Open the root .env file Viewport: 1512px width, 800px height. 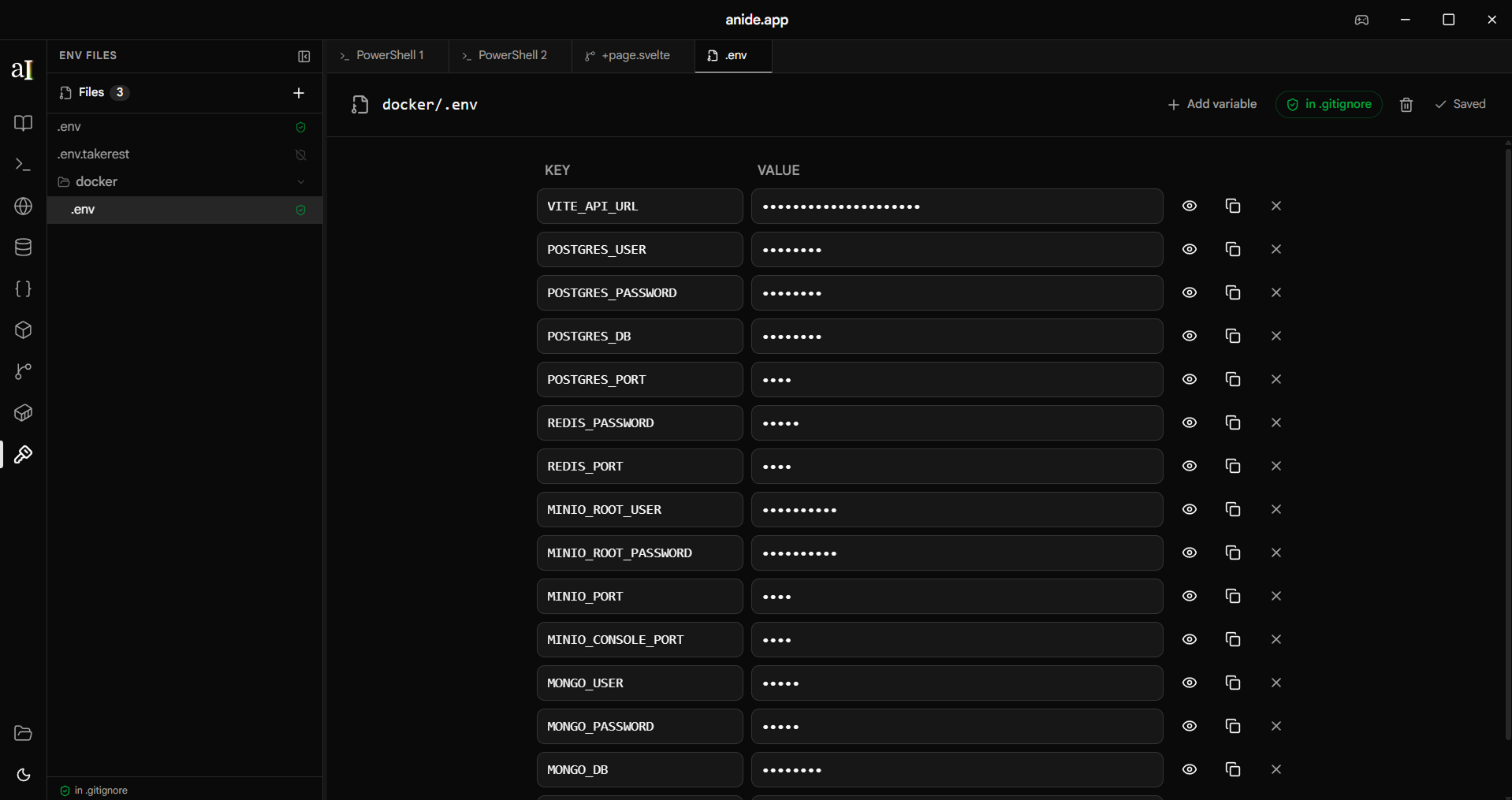pyautogui.click(x=184, y=127)
